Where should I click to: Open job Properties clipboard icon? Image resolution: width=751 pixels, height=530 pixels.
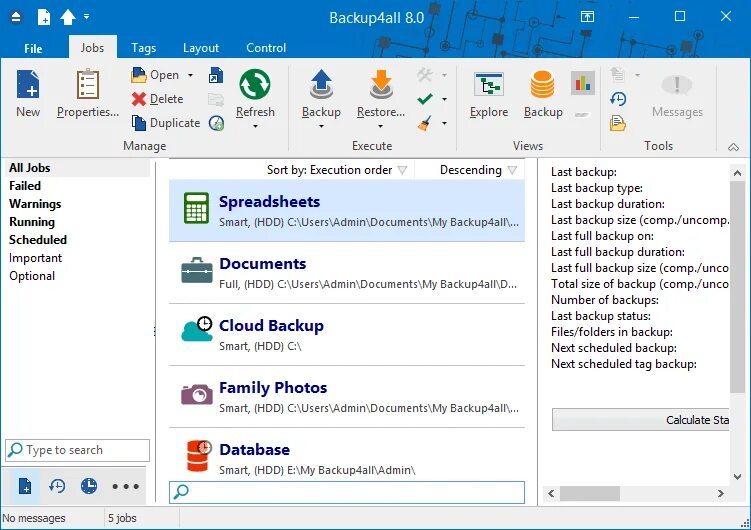[88, 85]
